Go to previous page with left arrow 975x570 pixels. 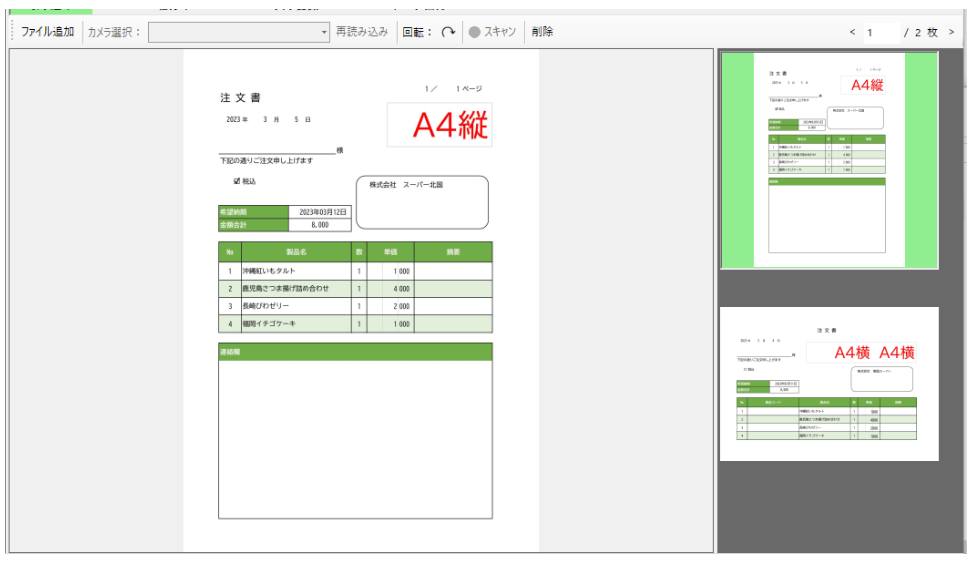[852, 33]
